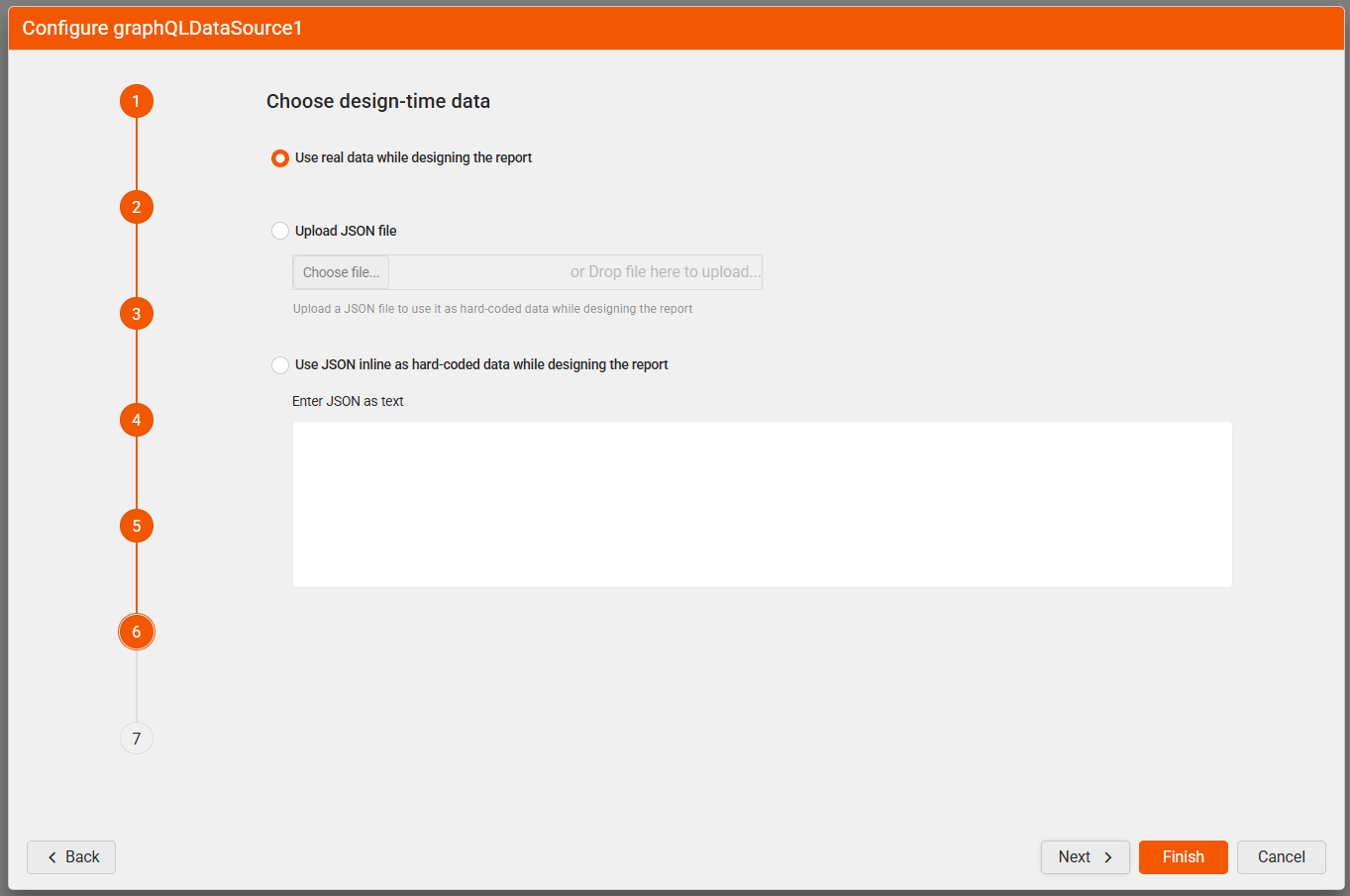Click the Back button

(x=71, y=857)
